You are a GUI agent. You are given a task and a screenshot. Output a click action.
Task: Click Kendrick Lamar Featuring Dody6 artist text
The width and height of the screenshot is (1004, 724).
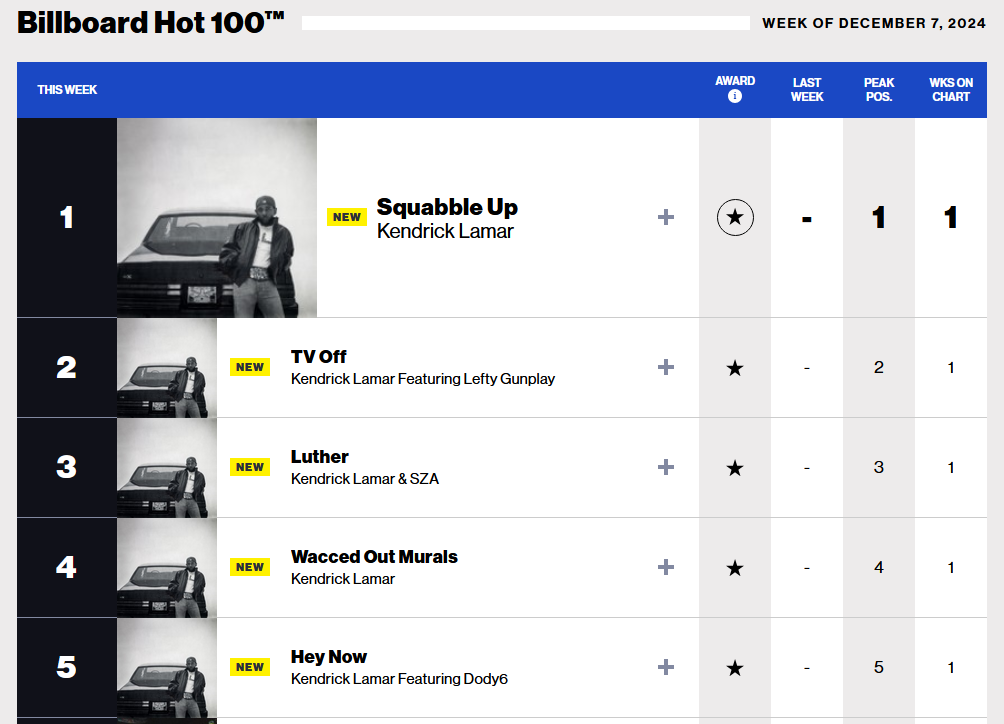click(399, 679)
